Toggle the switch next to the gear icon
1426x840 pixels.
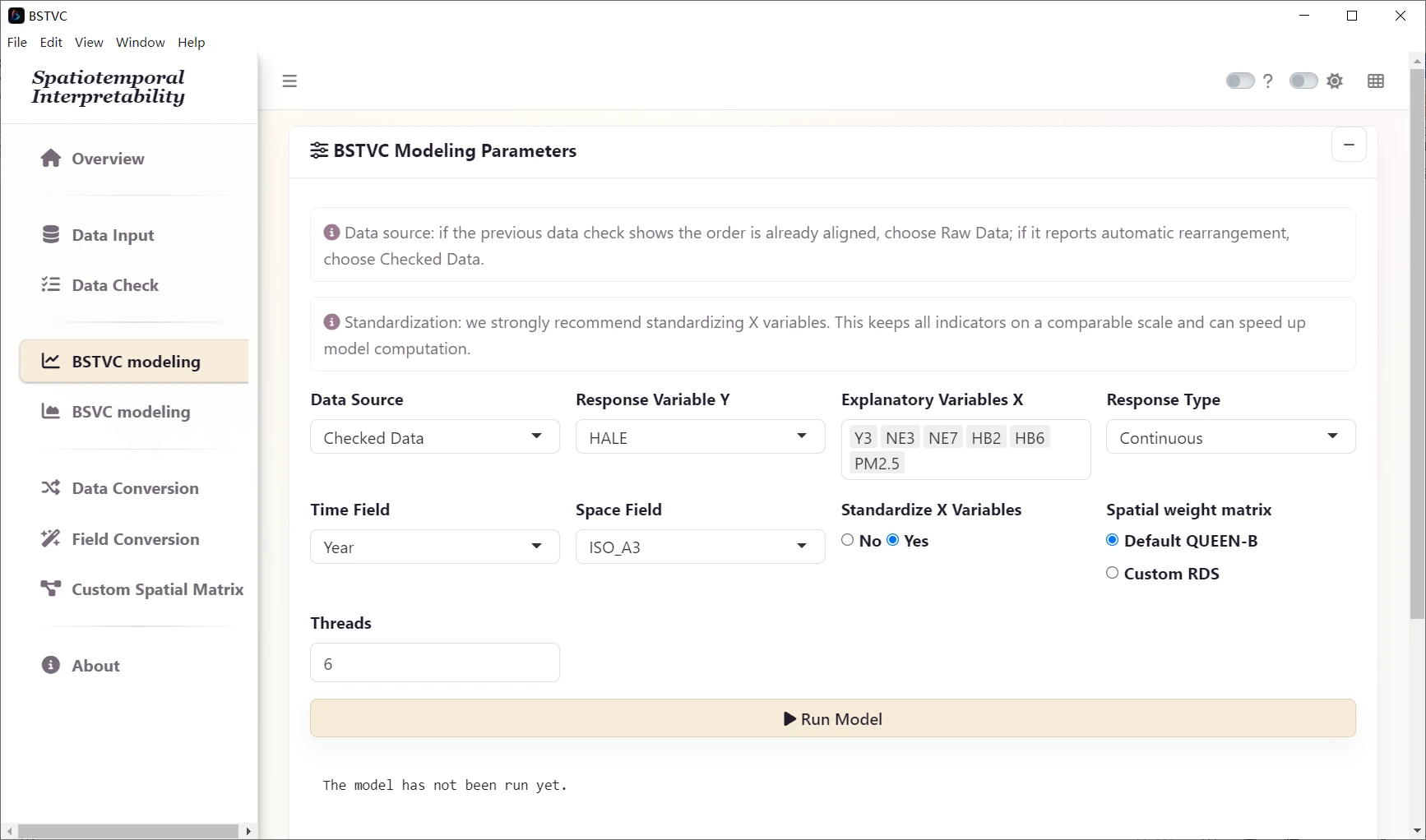[1303, 81]
